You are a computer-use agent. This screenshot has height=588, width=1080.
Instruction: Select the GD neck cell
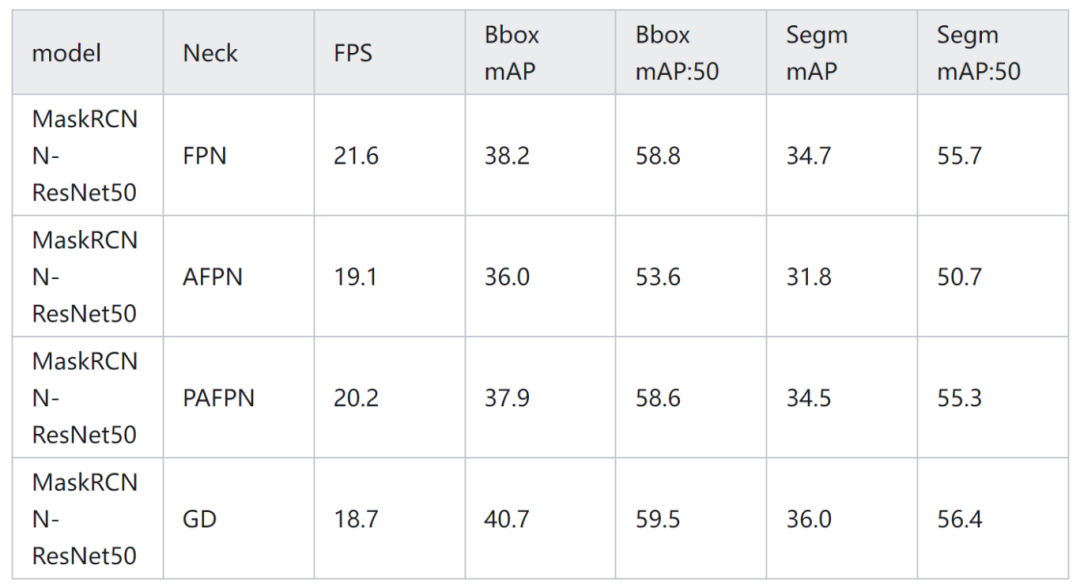[x=200, y=519]
